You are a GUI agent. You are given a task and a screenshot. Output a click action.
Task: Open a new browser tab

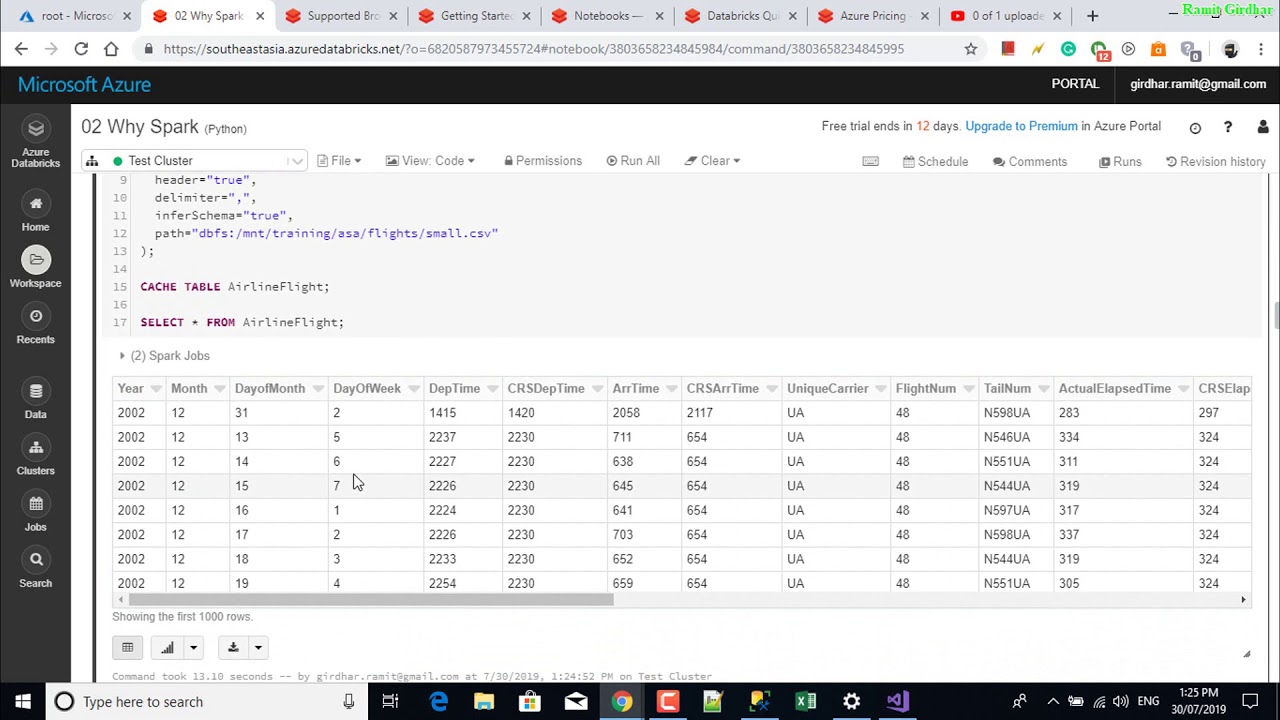coord(1092,16)
